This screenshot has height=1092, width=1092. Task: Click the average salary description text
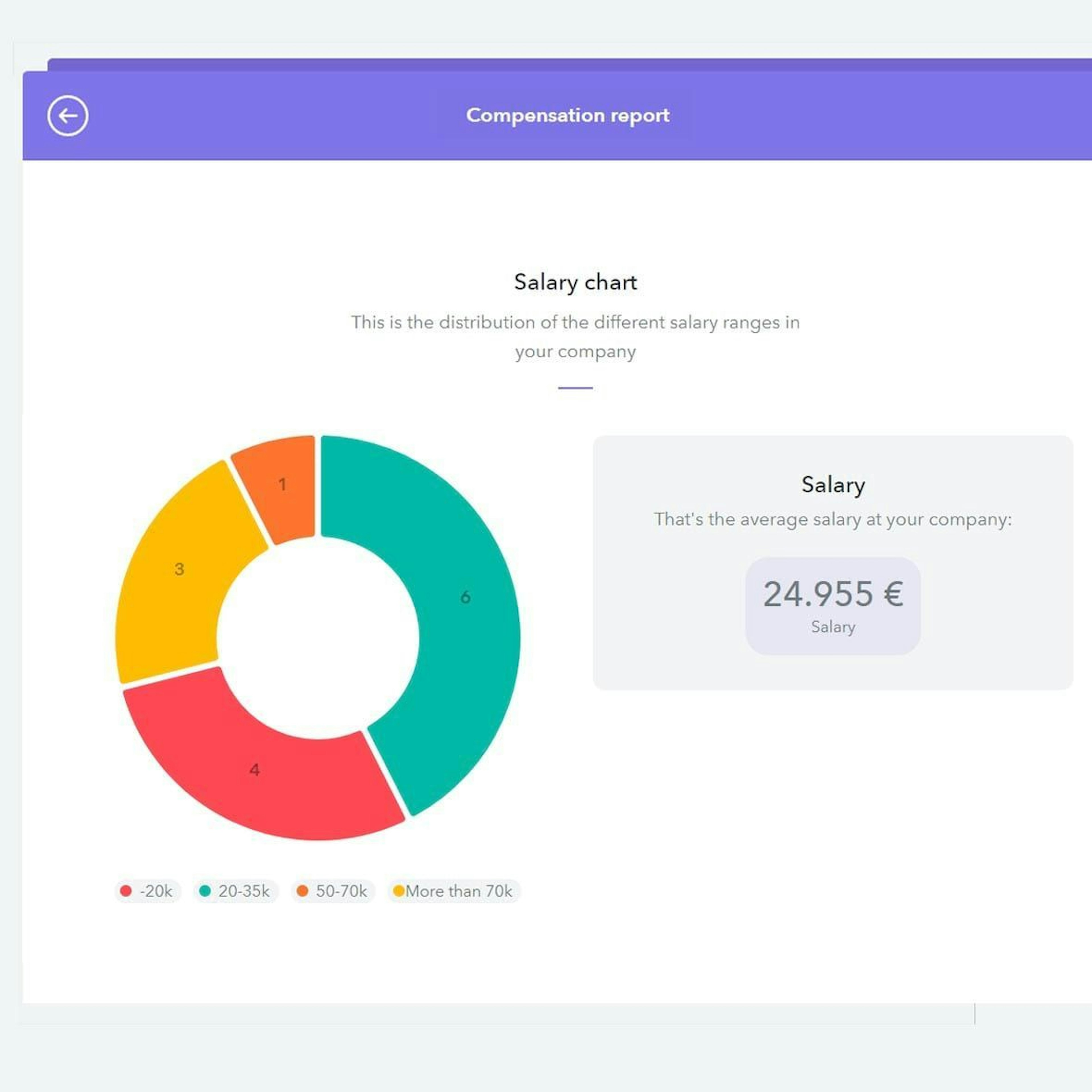833,520
